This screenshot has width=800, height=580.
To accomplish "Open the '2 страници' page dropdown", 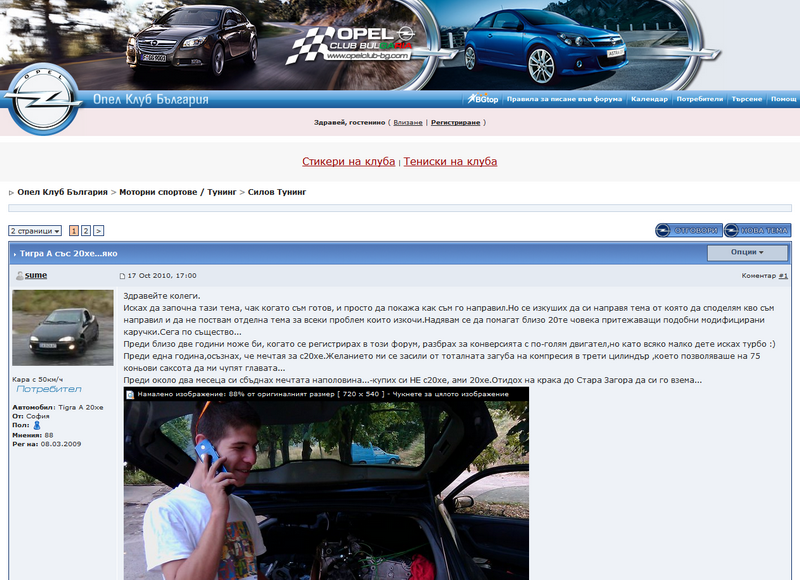I will (35, 231).
